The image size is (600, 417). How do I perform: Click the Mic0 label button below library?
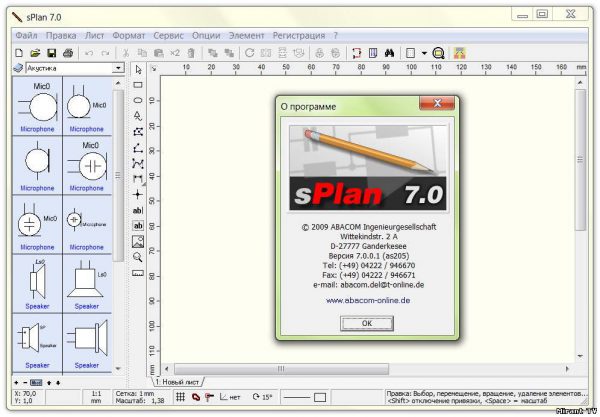36,383
